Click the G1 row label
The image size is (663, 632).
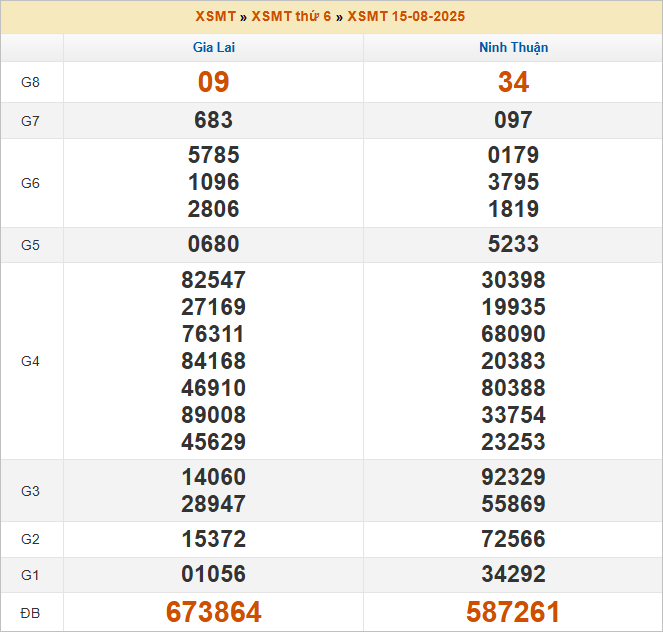(x=30, y=575)
